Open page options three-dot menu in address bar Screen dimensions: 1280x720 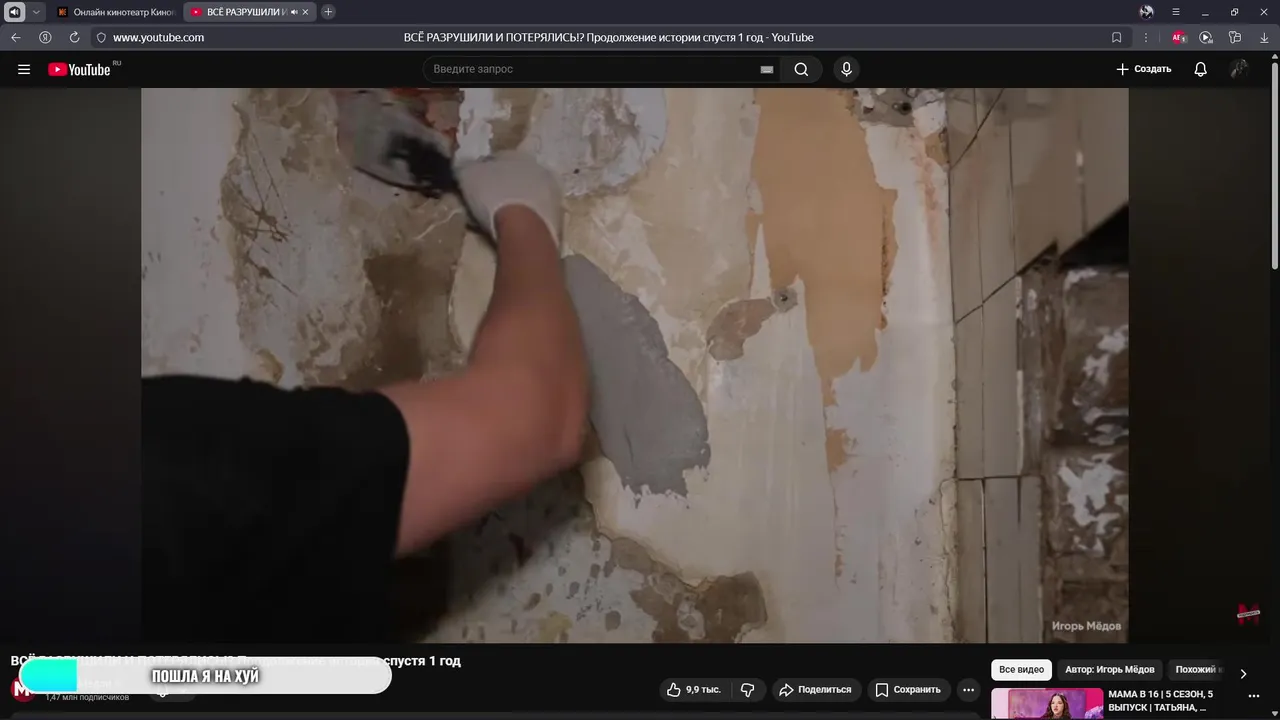[x=1146, y=37]
